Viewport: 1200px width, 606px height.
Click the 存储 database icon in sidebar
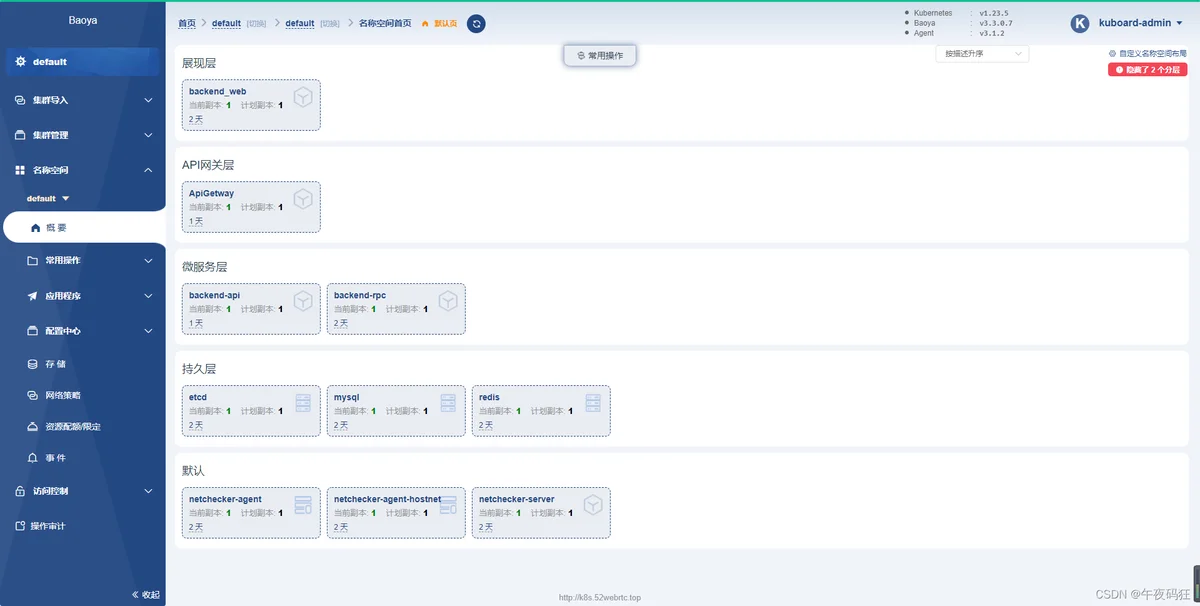(x=34, y=365)
